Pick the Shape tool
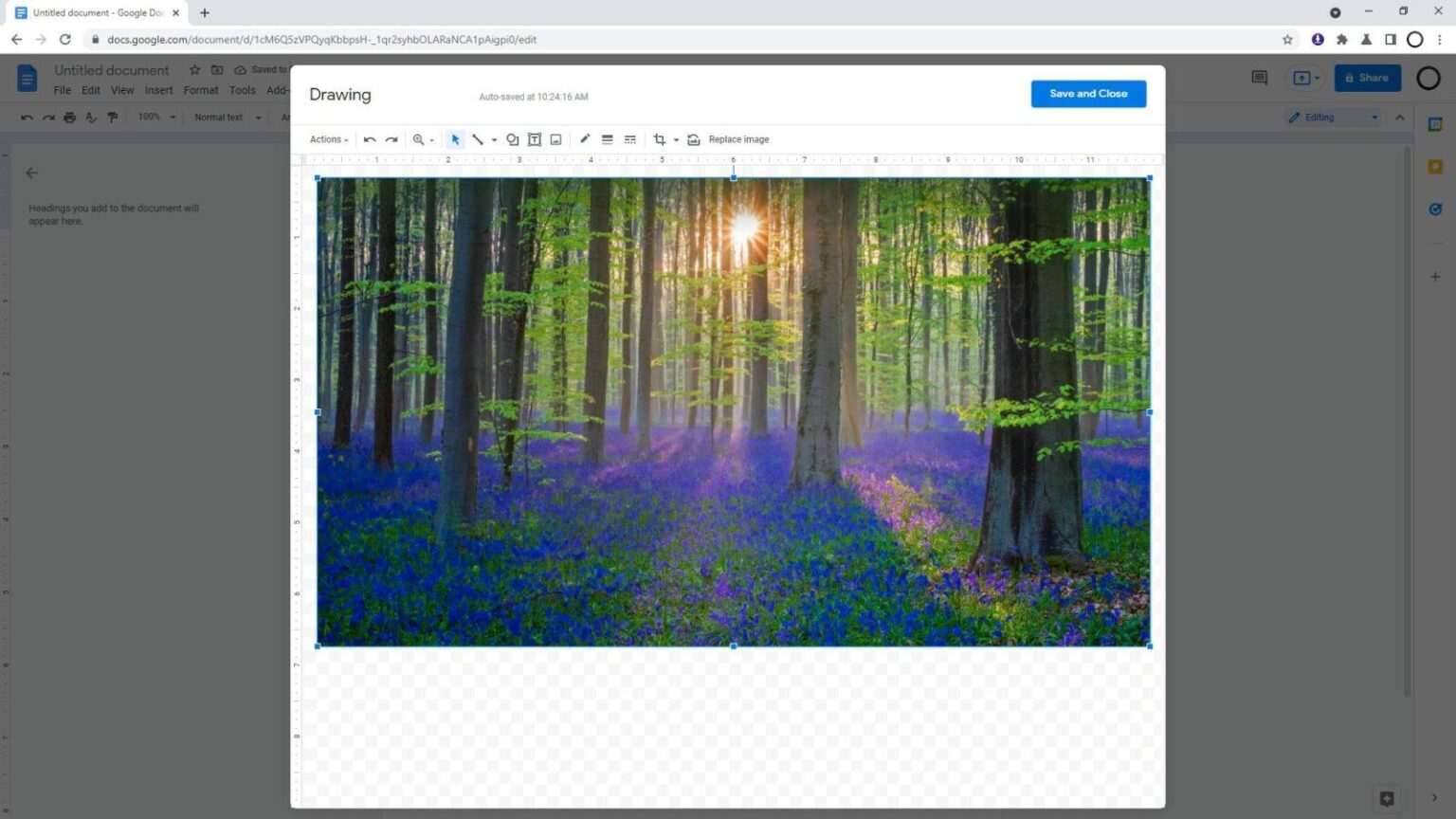Image resolution: width=1456 pixels, height=819 pixels. click(512, 139)
